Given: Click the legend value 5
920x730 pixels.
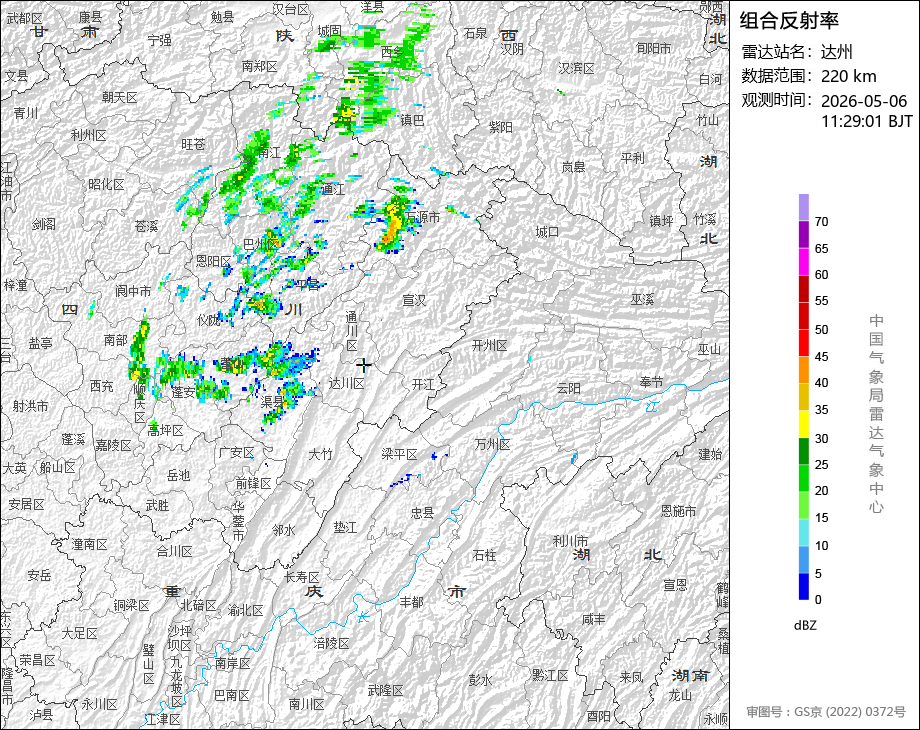Looking at the screenshot, I should tap(818, 573).
